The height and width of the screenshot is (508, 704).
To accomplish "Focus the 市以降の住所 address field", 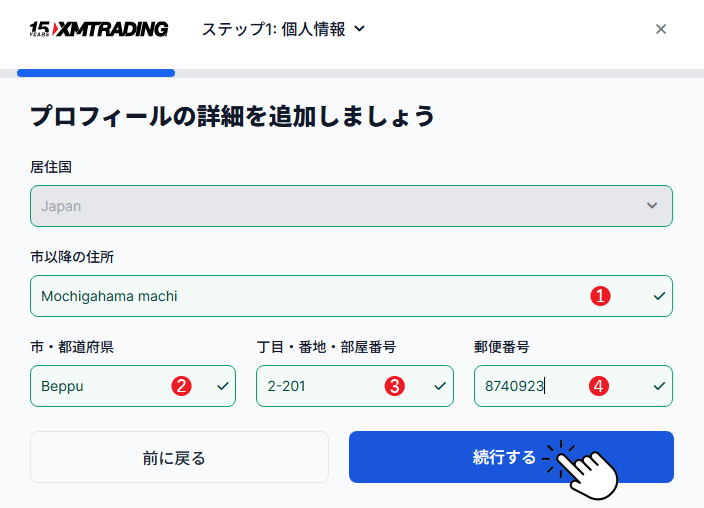I will [x=300, y=296].
